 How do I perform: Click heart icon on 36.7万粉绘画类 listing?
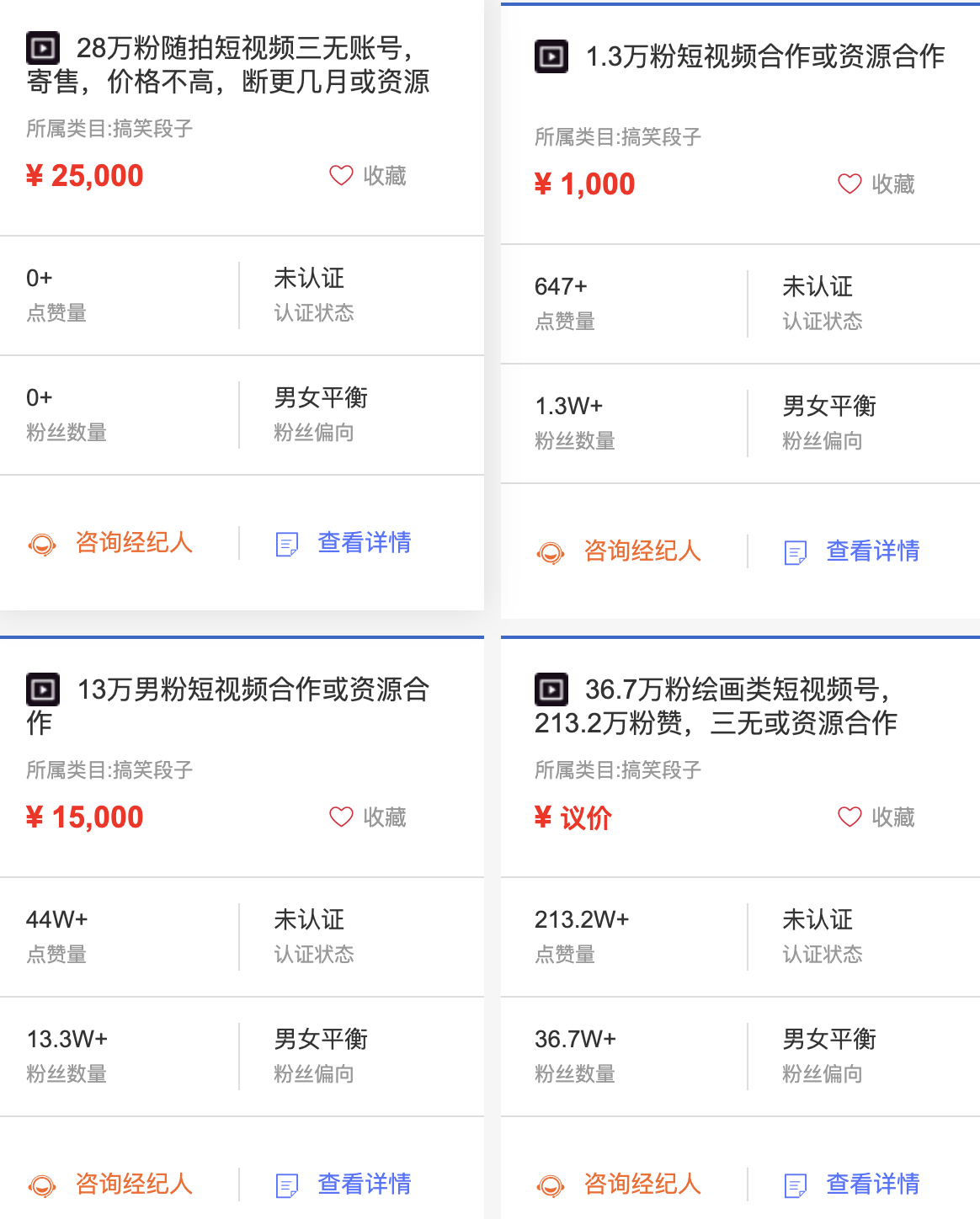pos(850,817)
